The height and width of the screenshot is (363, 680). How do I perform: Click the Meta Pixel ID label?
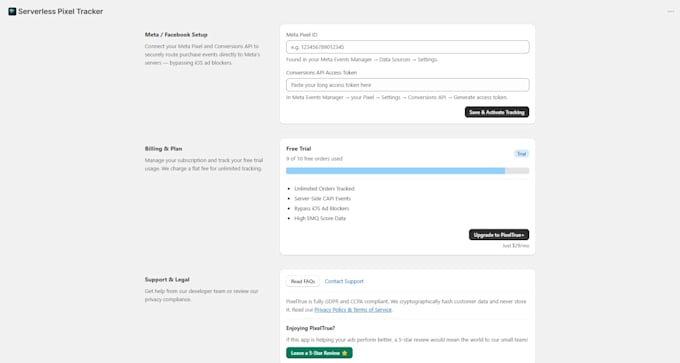coord(301,35)
